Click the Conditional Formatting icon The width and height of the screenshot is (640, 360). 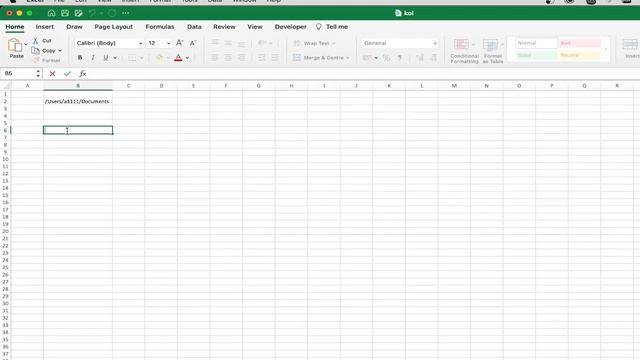click(x=461, y=44)
